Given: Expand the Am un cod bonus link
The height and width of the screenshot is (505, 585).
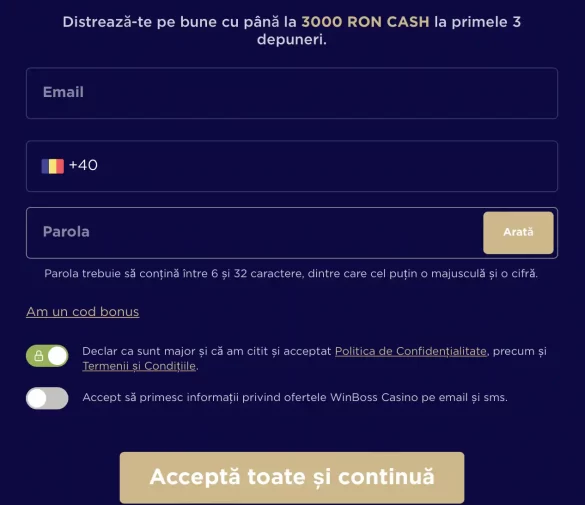Looking at the screenshot, I should pos(82,312).
